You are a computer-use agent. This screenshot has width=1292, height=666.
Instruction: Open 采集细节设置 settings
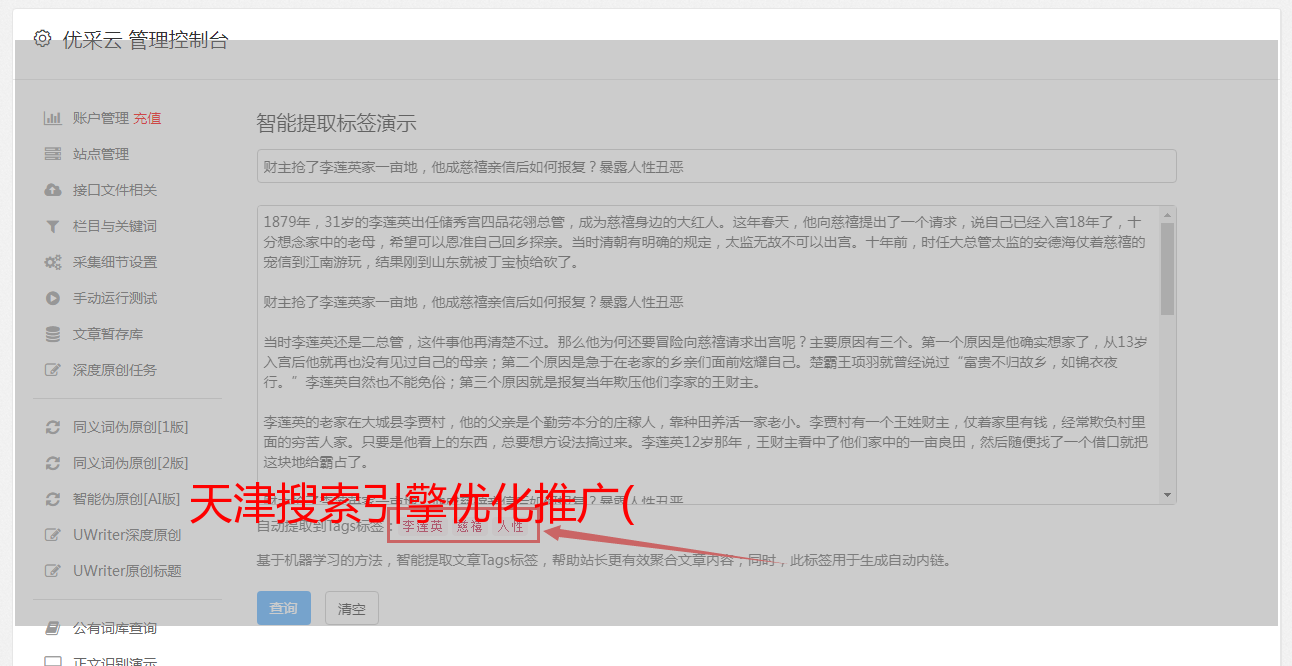pyautogui.click(x=115, y=262)
